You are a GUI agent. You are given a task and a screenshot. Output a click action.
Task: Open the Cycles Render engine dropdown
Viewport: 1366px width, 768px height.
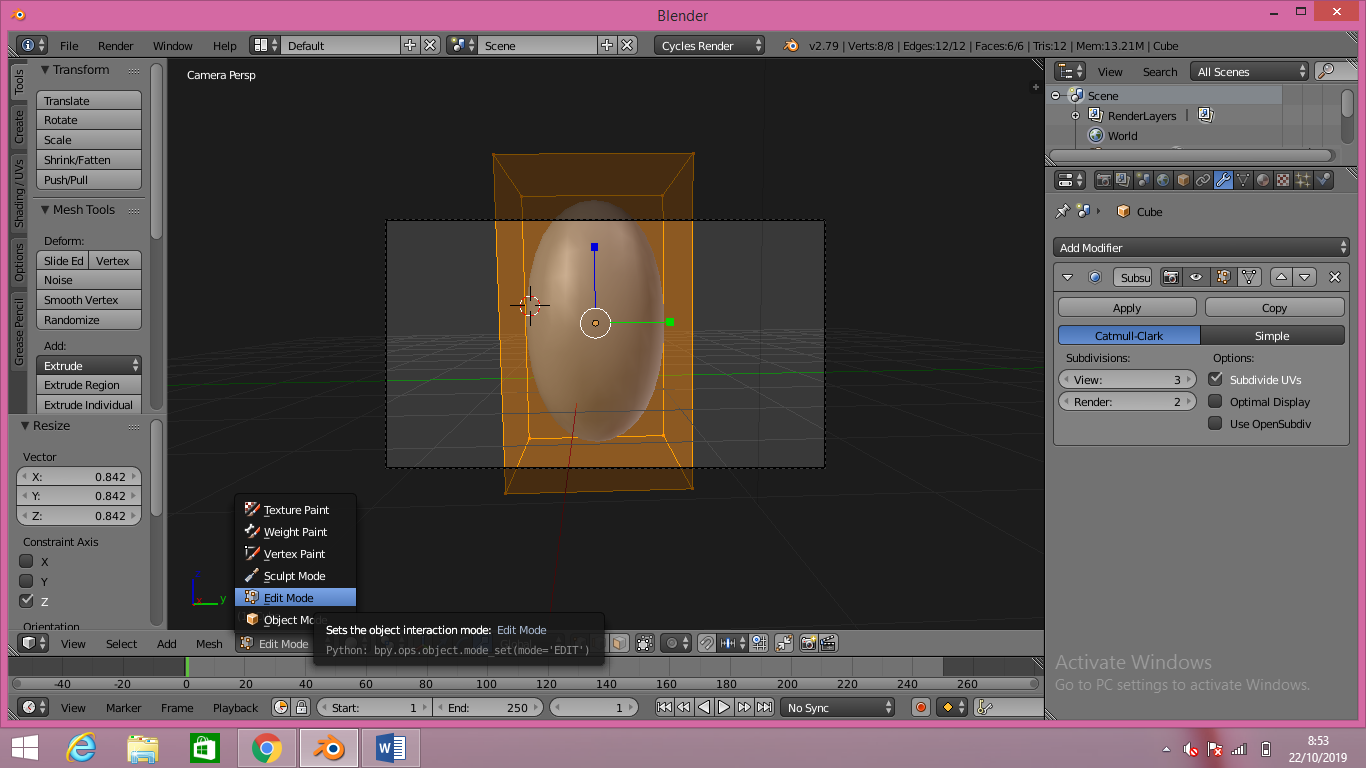[710, 45]
